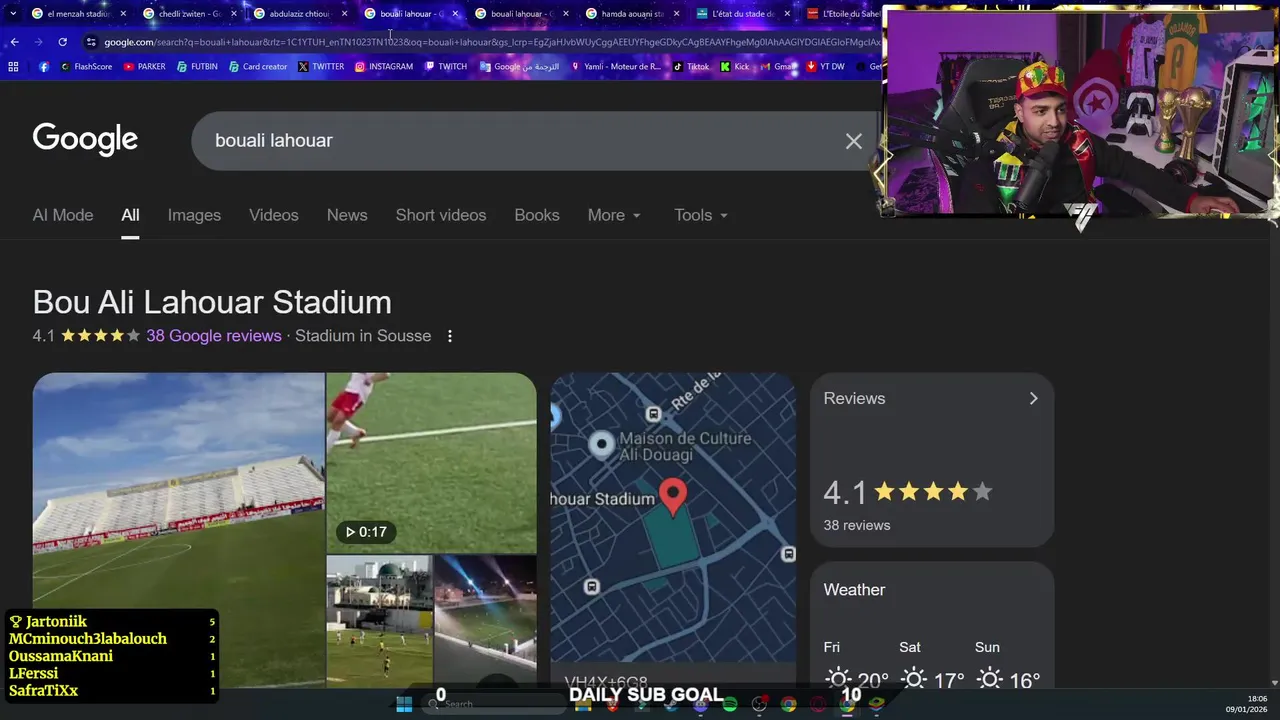Show Images search results
The height and width of the screenshot is (720, 1280).
pyautogui.click(x=194, y=215)
